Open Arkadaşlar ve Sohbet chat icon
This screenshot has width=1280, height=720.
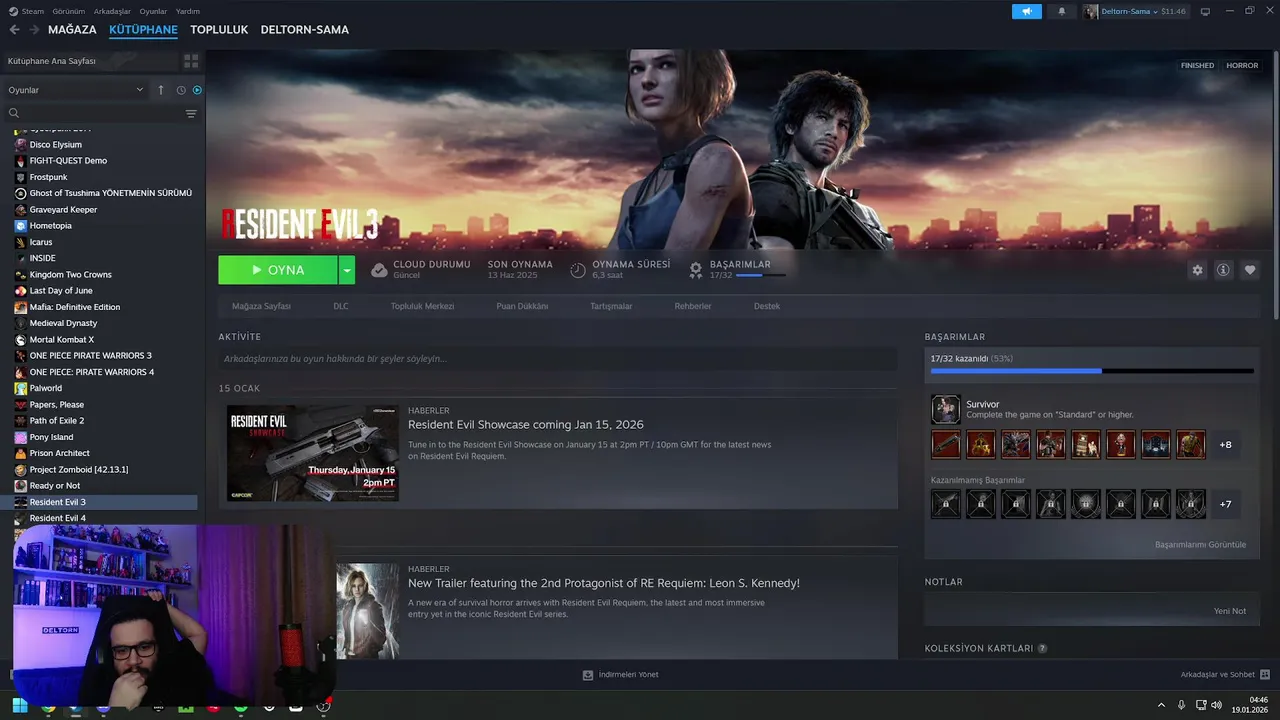(1265, 675)
